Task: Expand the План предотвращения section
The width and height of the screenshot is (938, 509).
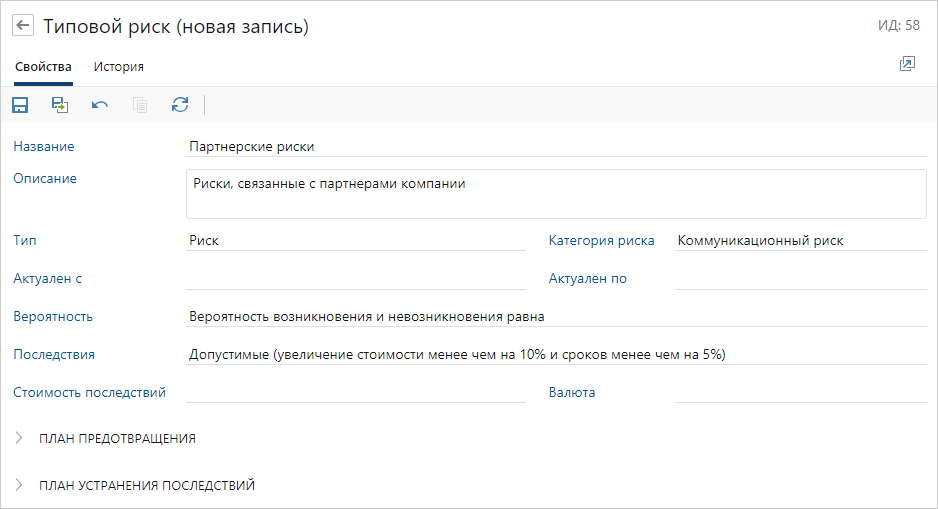Action: pos(117,438)
